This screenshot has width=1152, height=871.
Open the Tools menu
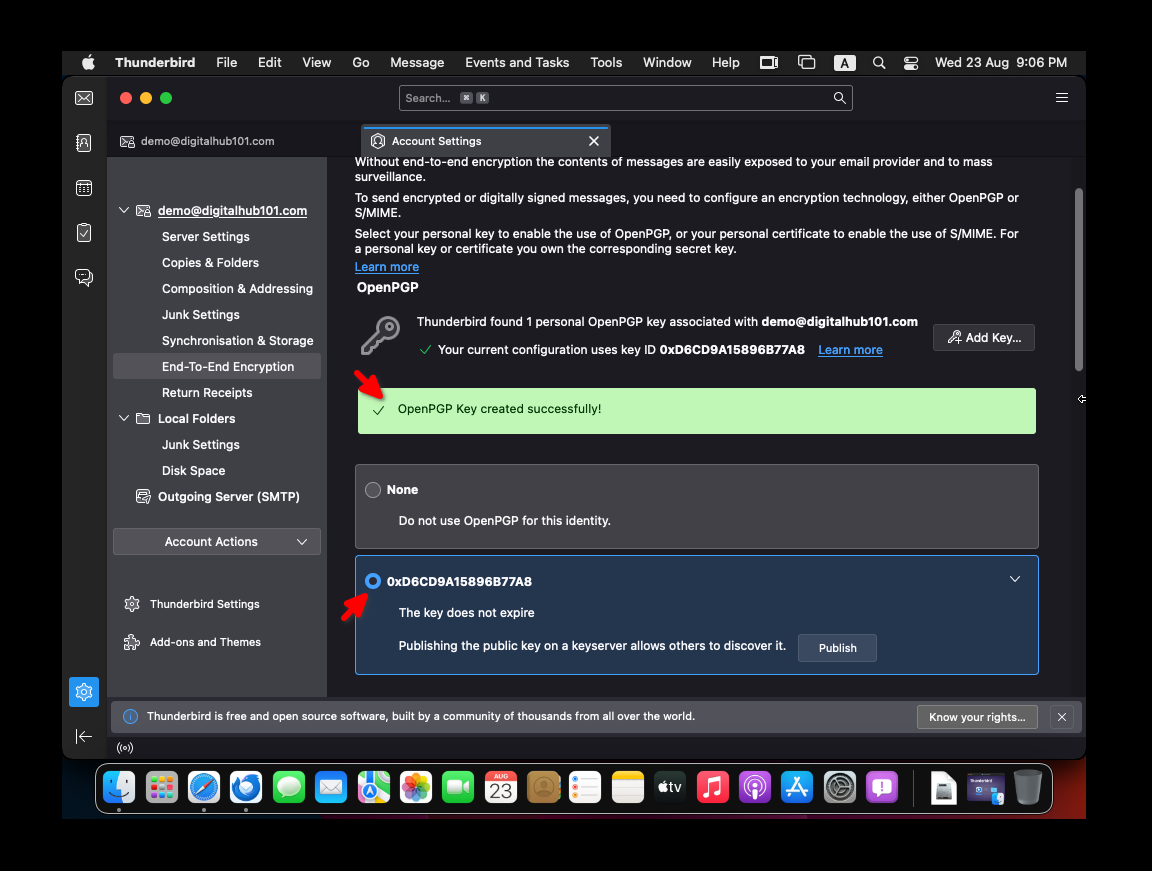[606, 62]
